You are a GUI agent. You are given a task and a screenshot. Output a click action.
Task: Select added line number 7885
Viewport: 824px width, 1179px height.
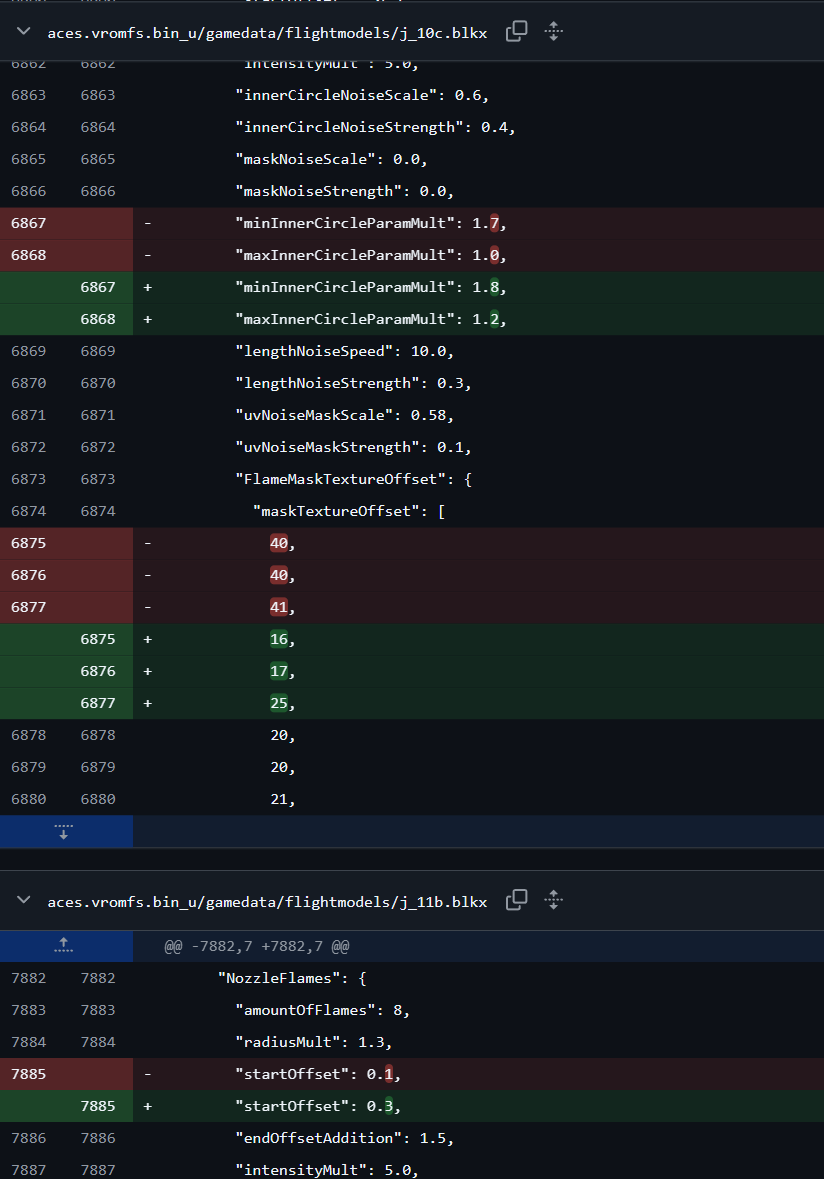(x=98, y=1106)
